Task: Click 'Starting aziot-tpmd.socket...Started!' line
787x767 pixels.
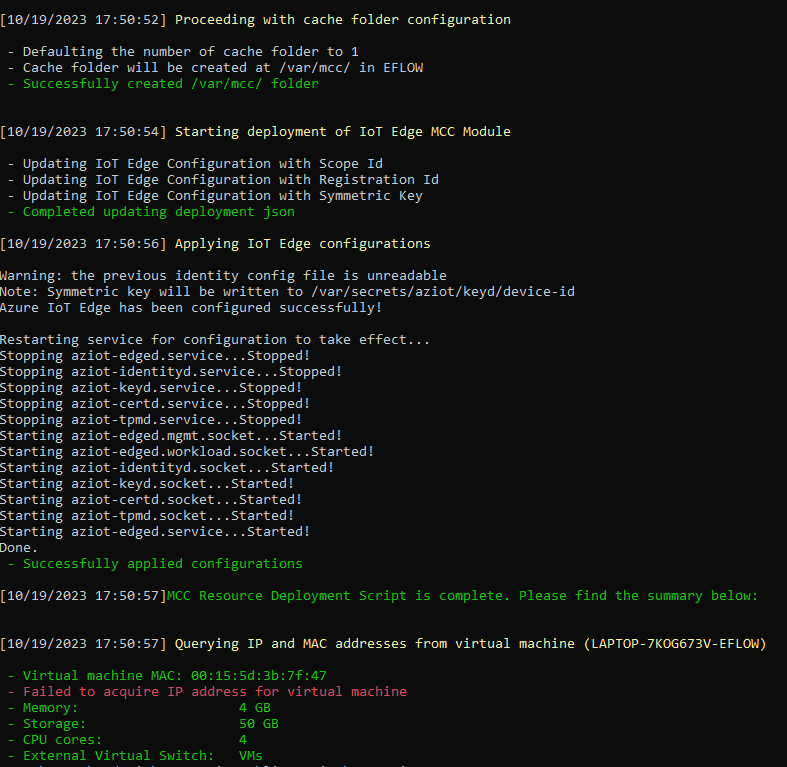Action: pos(147,516)
